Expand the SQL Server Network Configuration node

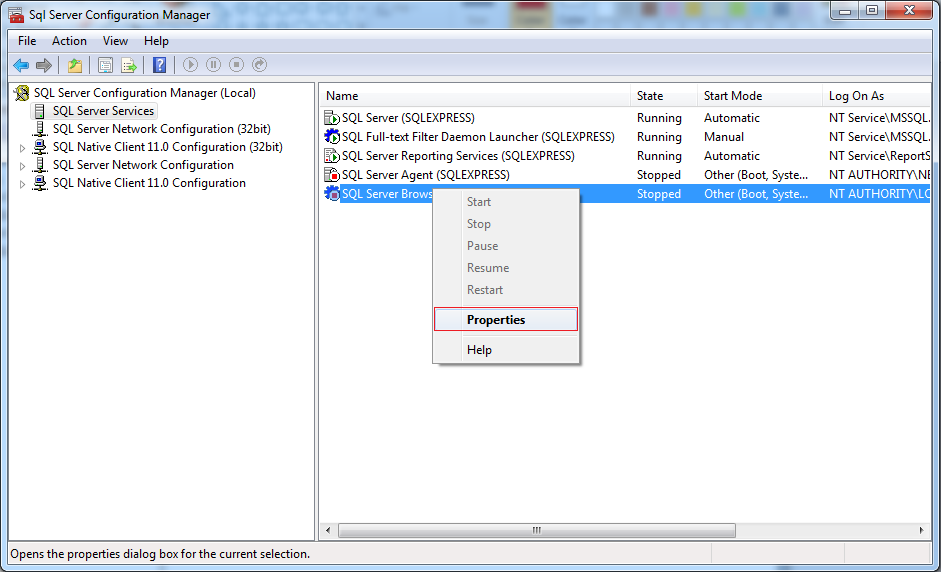(22, 166)
